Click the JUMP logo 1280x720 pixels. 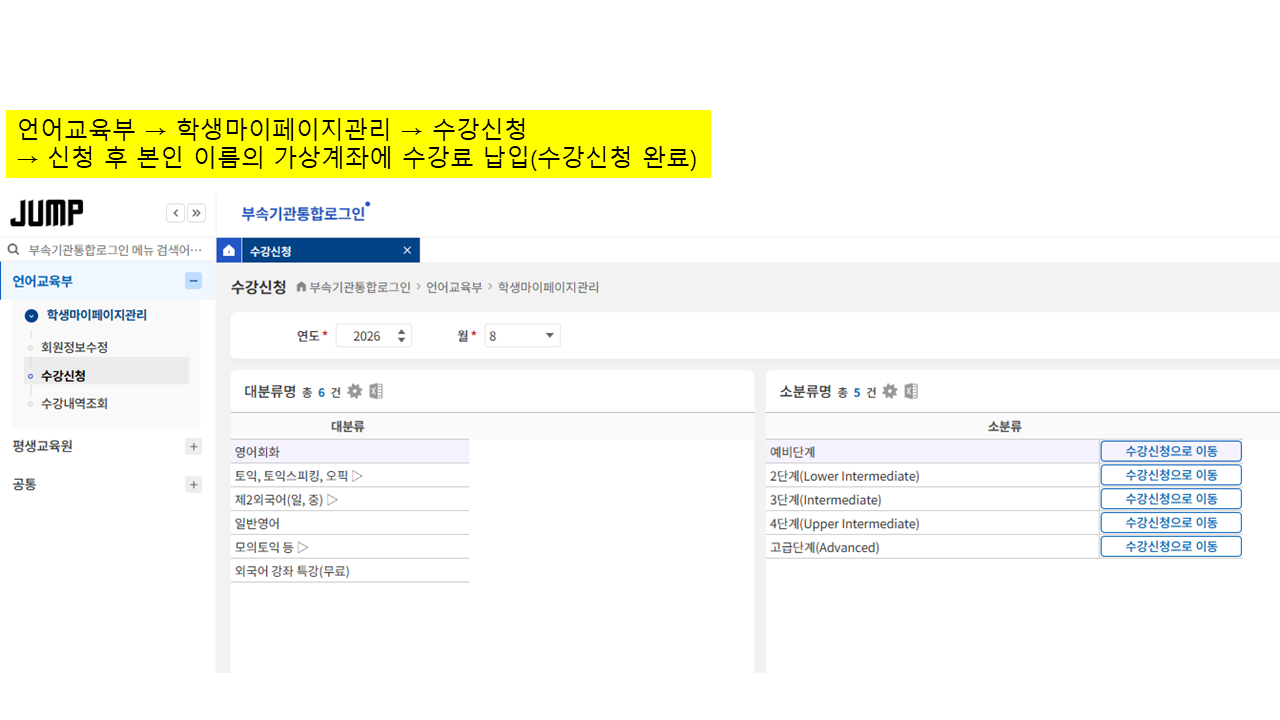(47, 213)
